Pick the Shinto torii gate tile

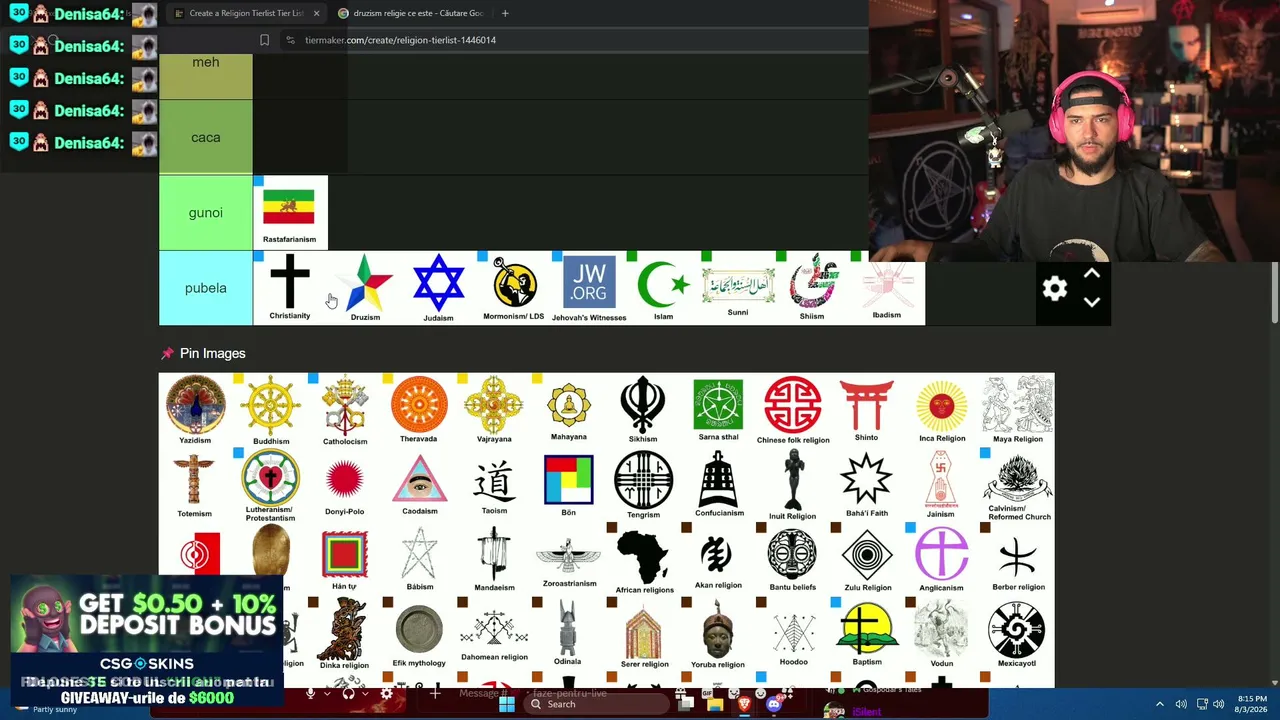(x=867, y=410)
